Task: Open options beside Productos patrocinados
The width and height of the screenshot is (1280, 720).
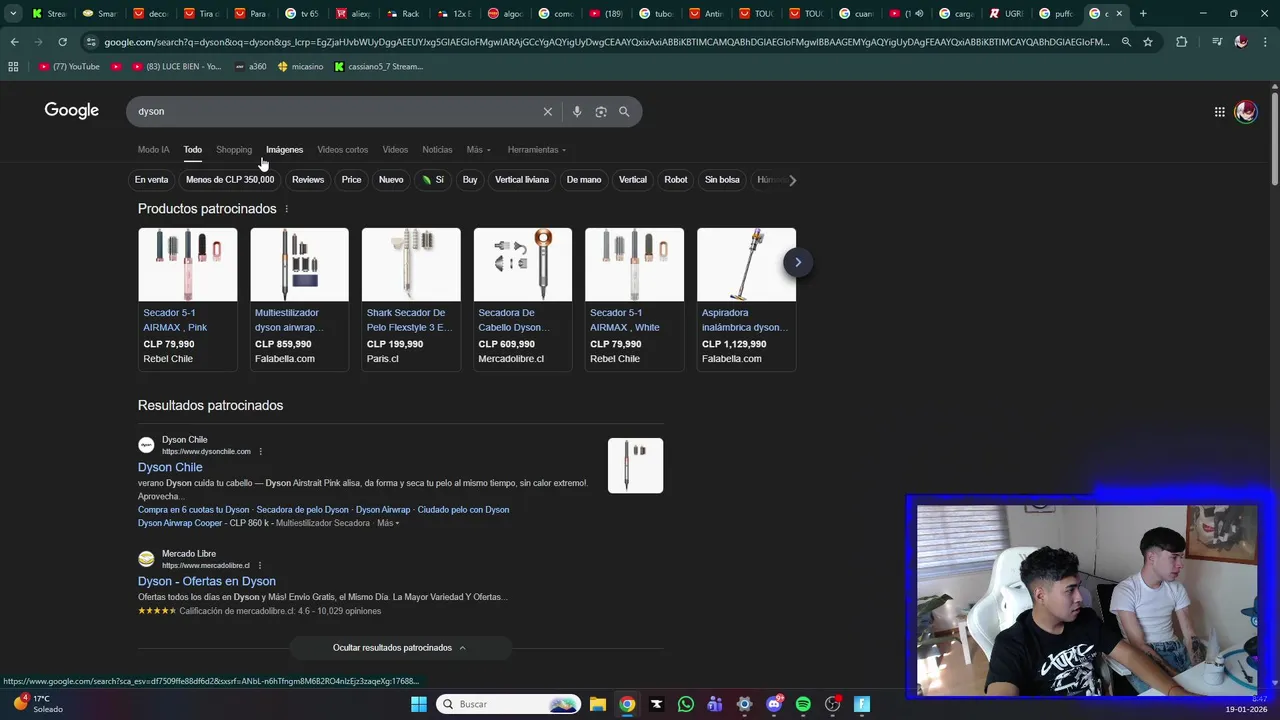Action: (x=286, y=209)
